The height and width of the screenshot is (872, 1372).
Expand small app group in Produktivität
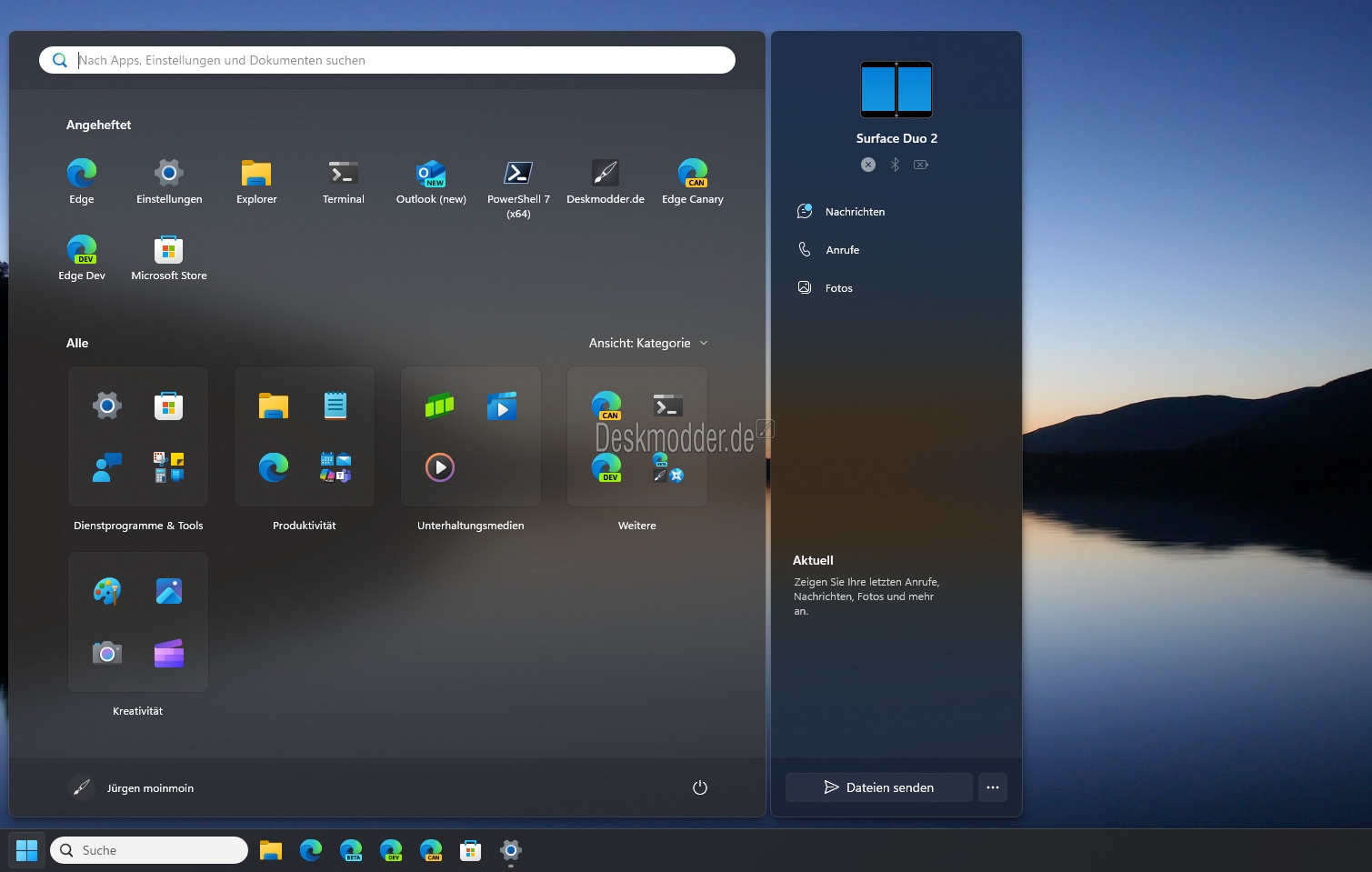335,467
